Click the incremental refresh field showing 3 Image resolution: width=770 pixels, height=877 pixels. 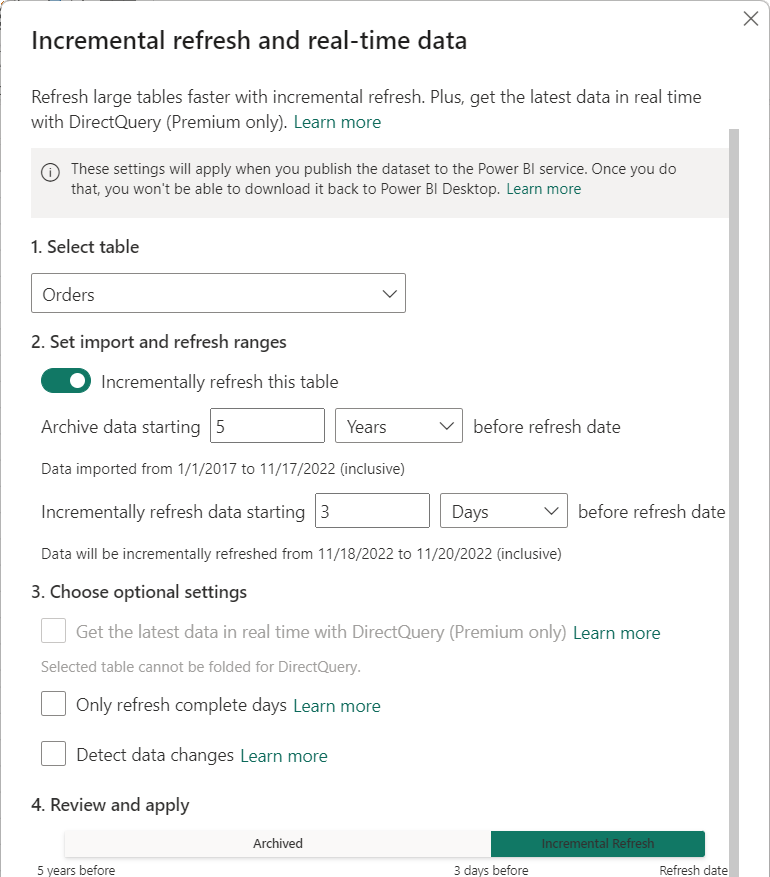(x=372, y=510)
